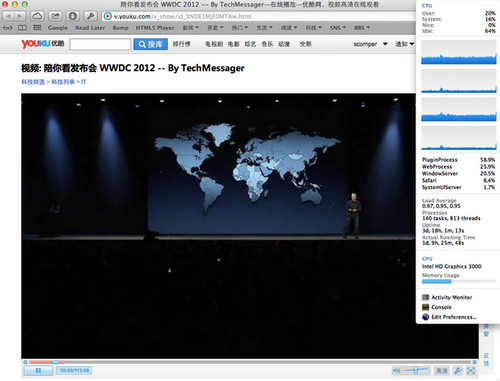Toggle 高清 video quality button

point(442,370)
